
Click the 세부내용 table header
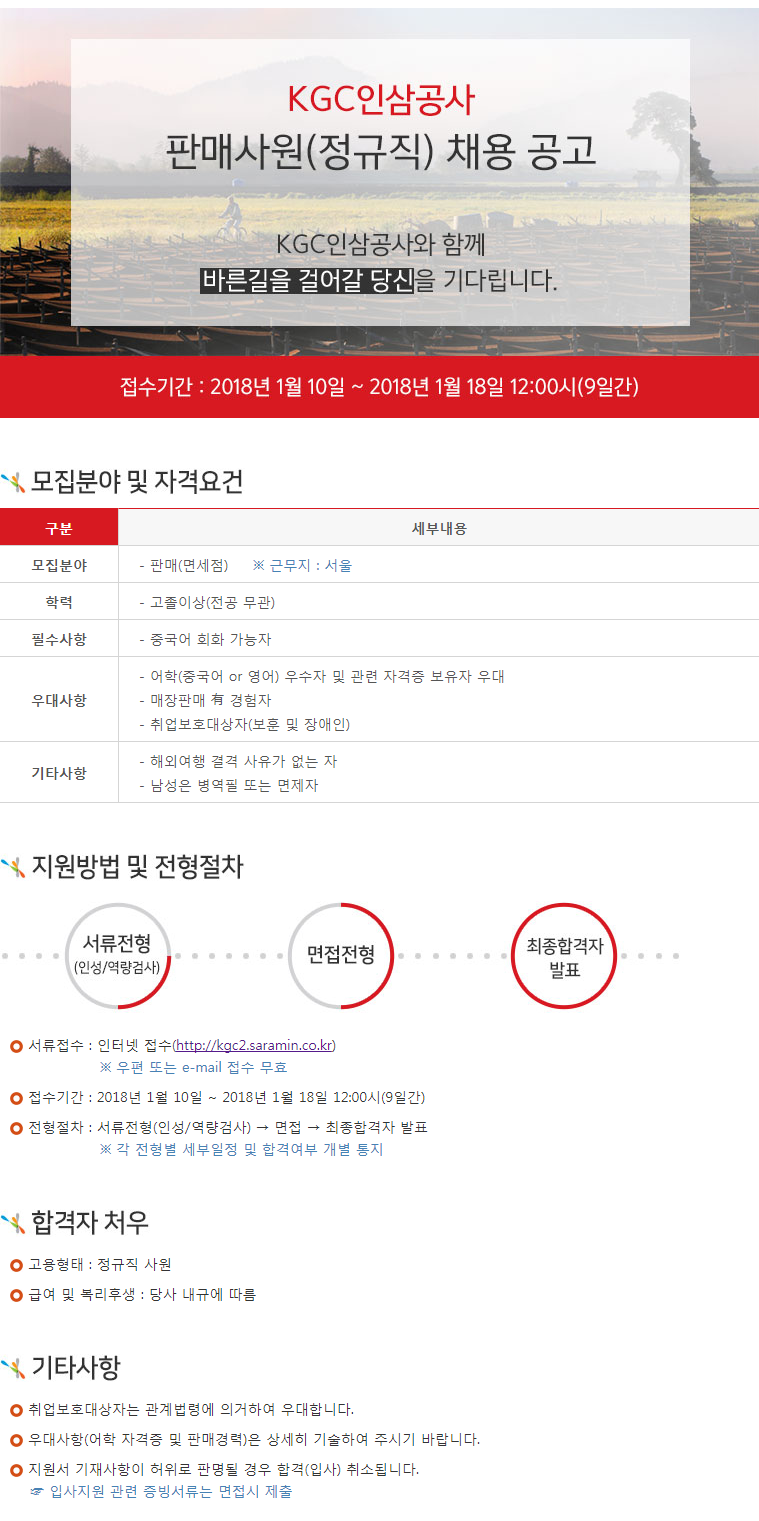click(x=439, y=528)
